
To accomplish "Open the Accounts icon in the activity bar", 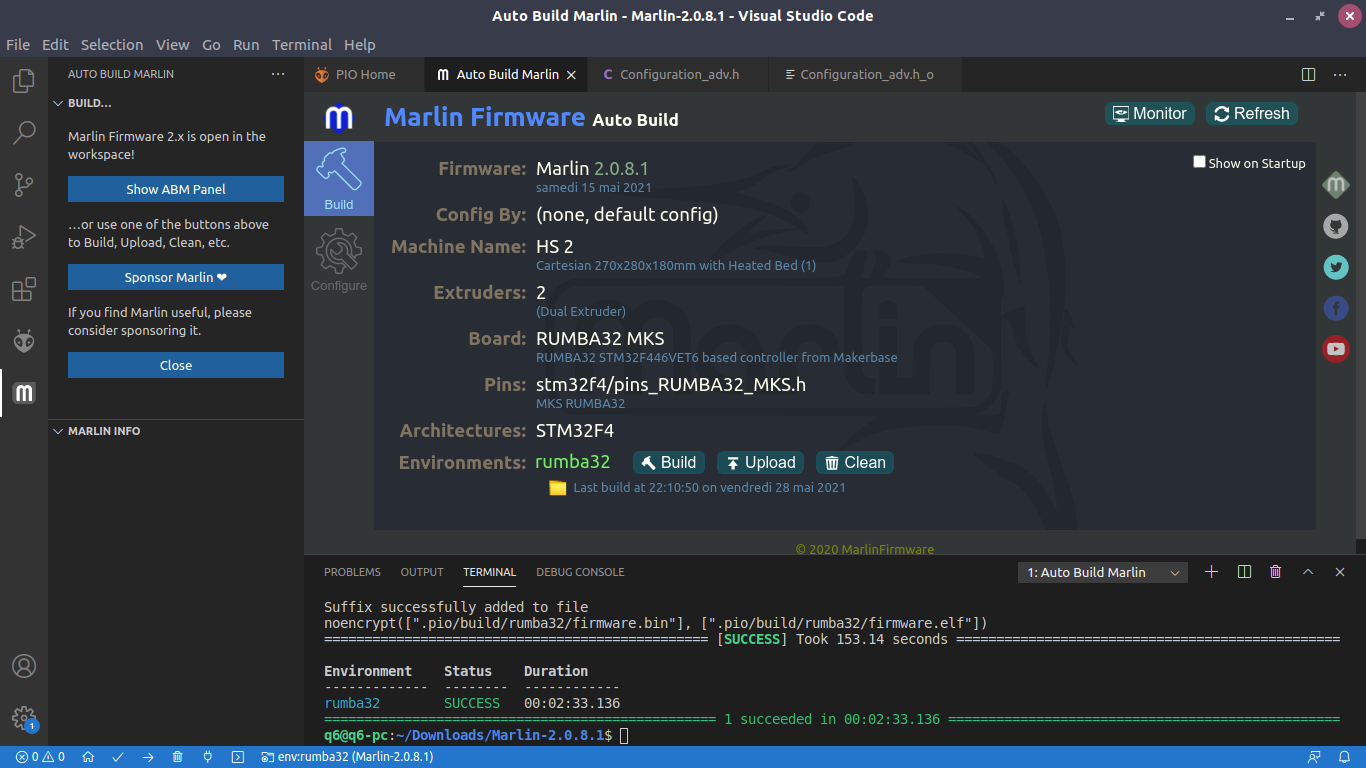I will [24, 666].
